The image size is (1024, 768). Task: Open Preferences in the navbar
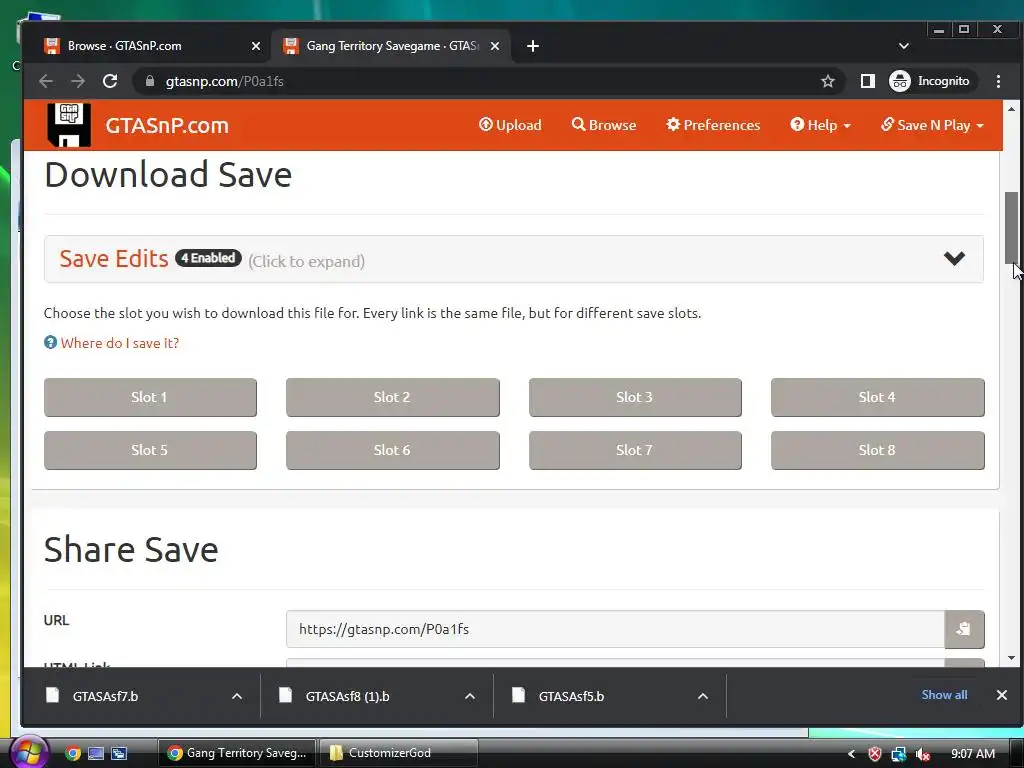point(713,125)
